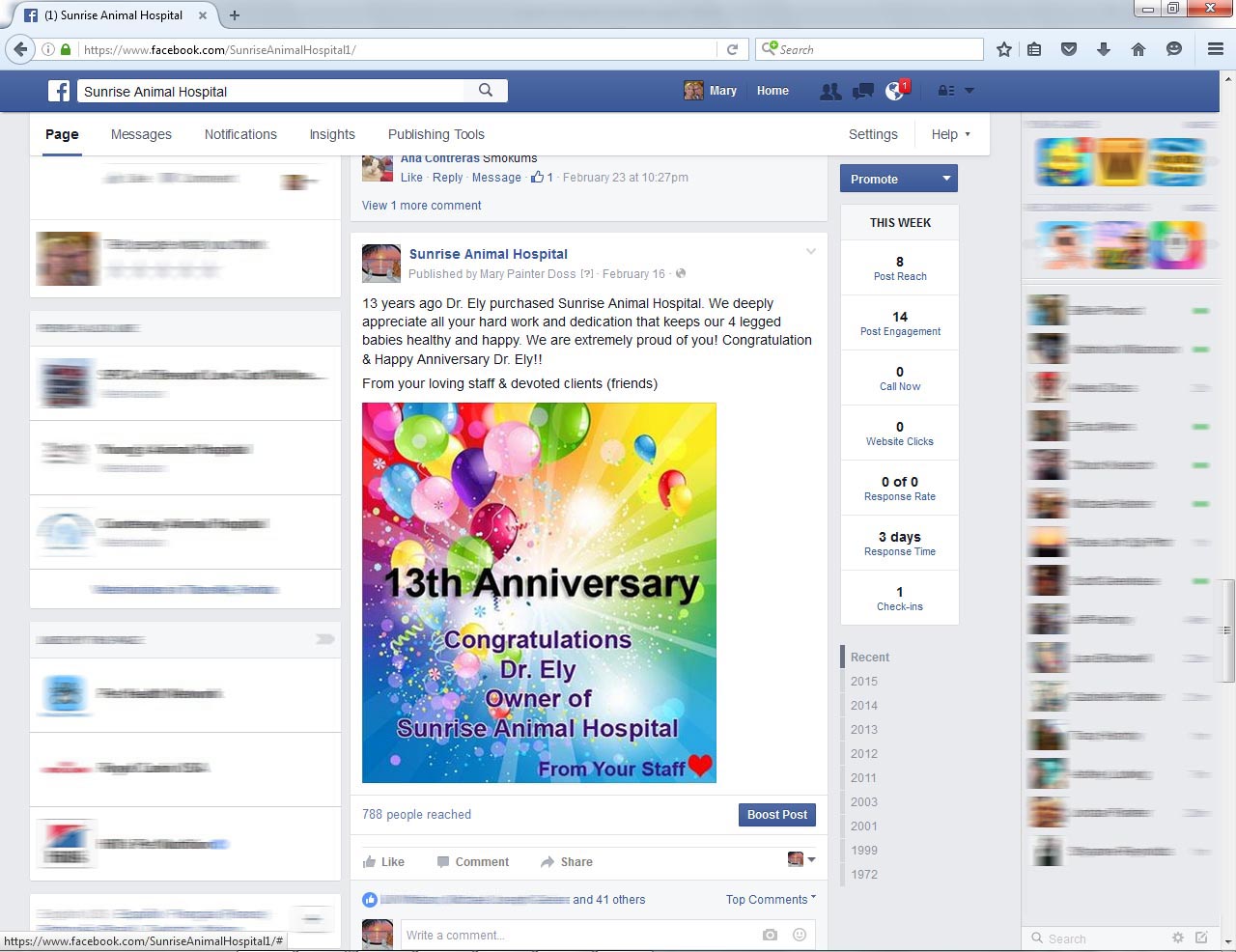The image size is (1236, 952).
Task: Open the 788 people reached details
Action: (x=417, y=814)
